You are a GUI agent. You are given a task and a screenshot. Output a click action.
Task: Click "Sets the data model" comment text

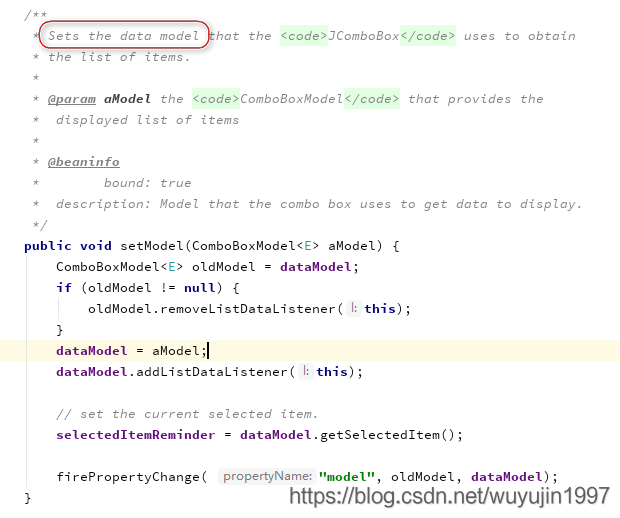coord(123,36)
